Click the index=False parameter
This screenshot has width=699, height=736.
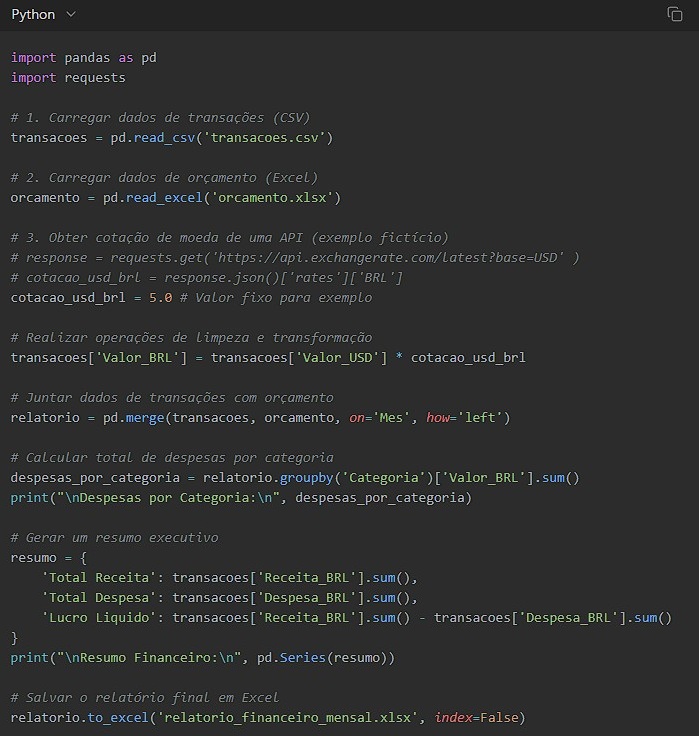(476, 717)
